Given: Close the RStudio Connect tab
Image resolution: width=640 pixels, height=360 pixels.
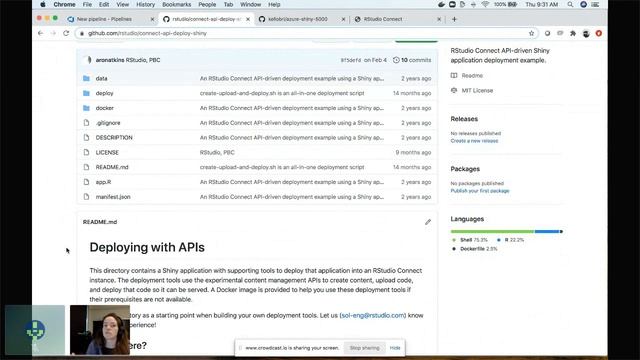Looking at the screenshot, I should pos(439,19).
